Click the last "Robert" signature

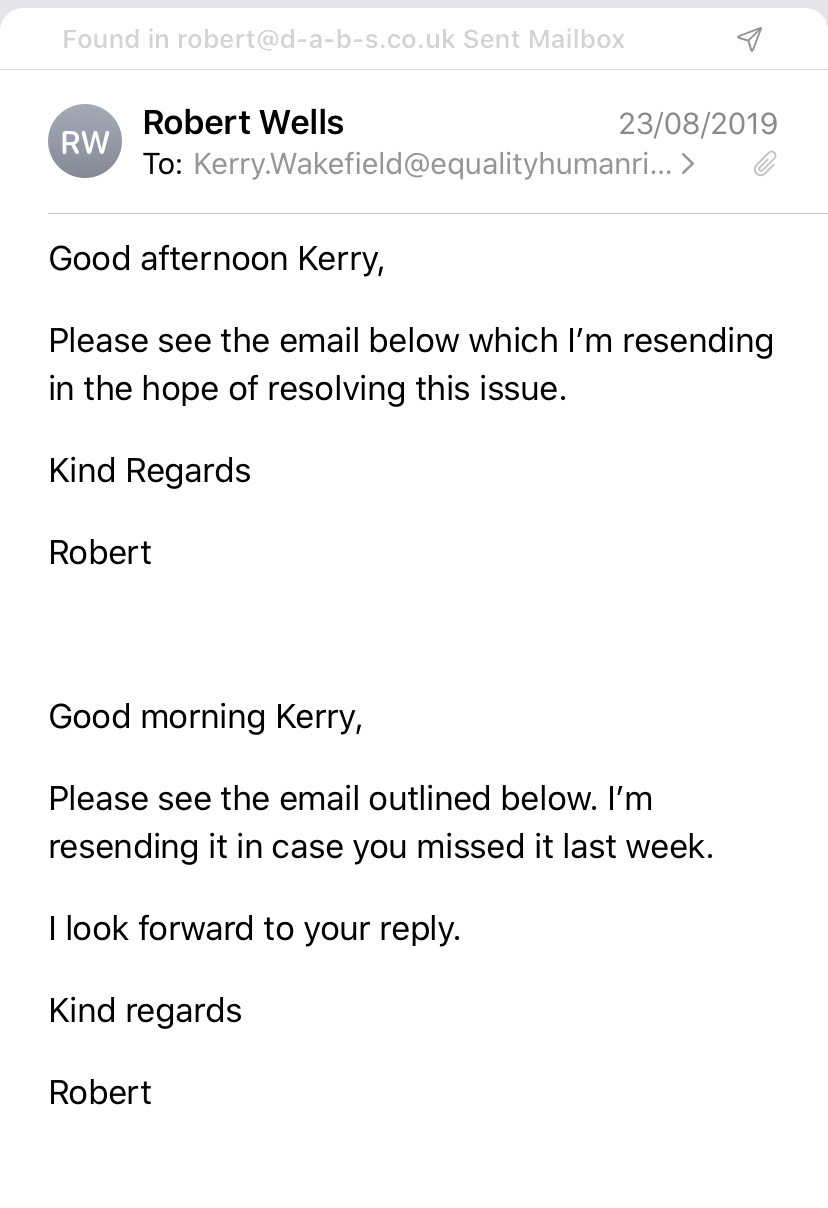coord(100,1093)
